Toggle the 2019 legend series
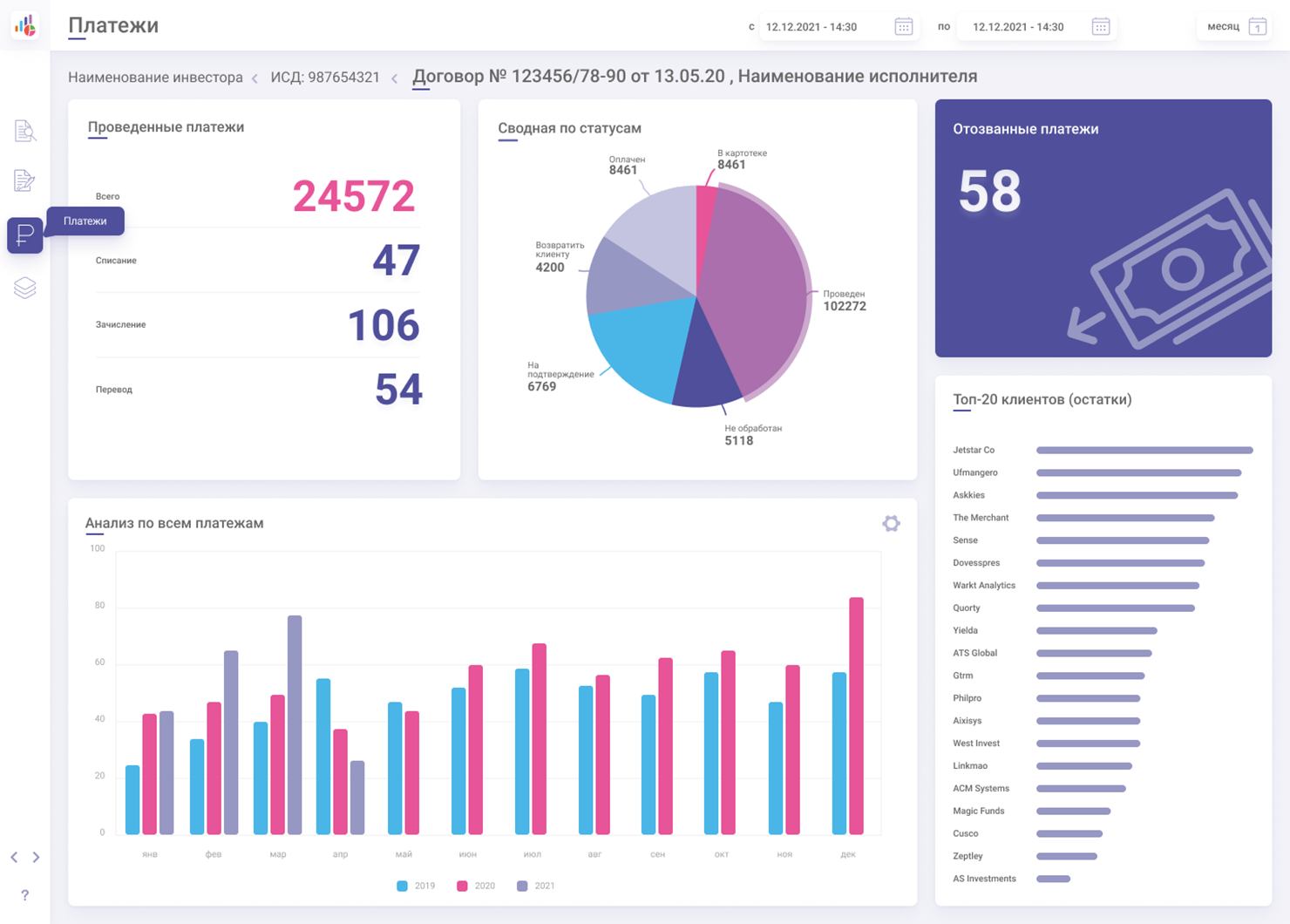Viewport: 1290px width, 924px height. pyautogui.click(x=416, y=886)
